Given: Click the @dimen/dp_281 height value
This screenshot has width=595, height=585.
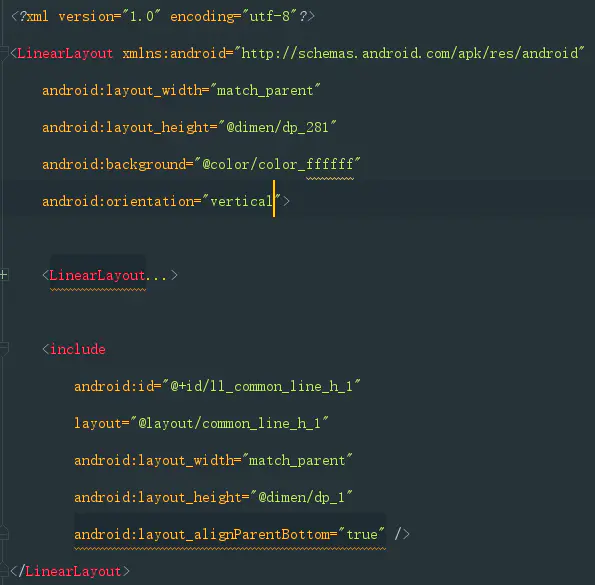Looking at the screenshot, I should [277, 127].
